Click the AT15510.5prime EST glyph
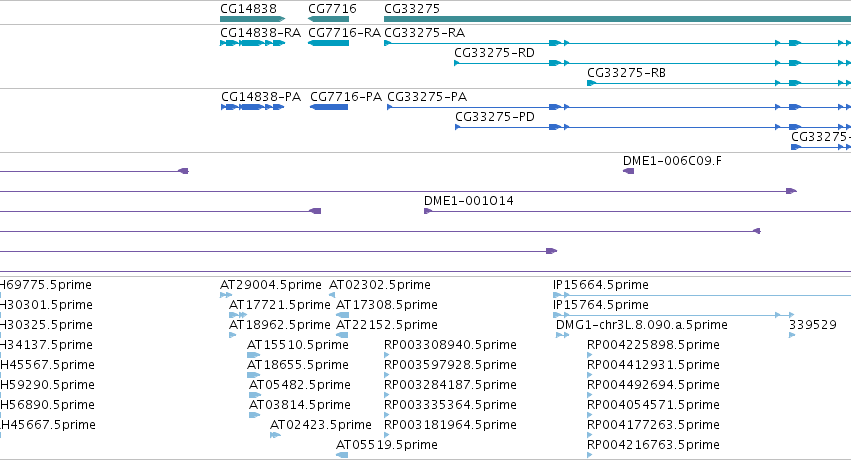851x460 pixels. (253, 355)
